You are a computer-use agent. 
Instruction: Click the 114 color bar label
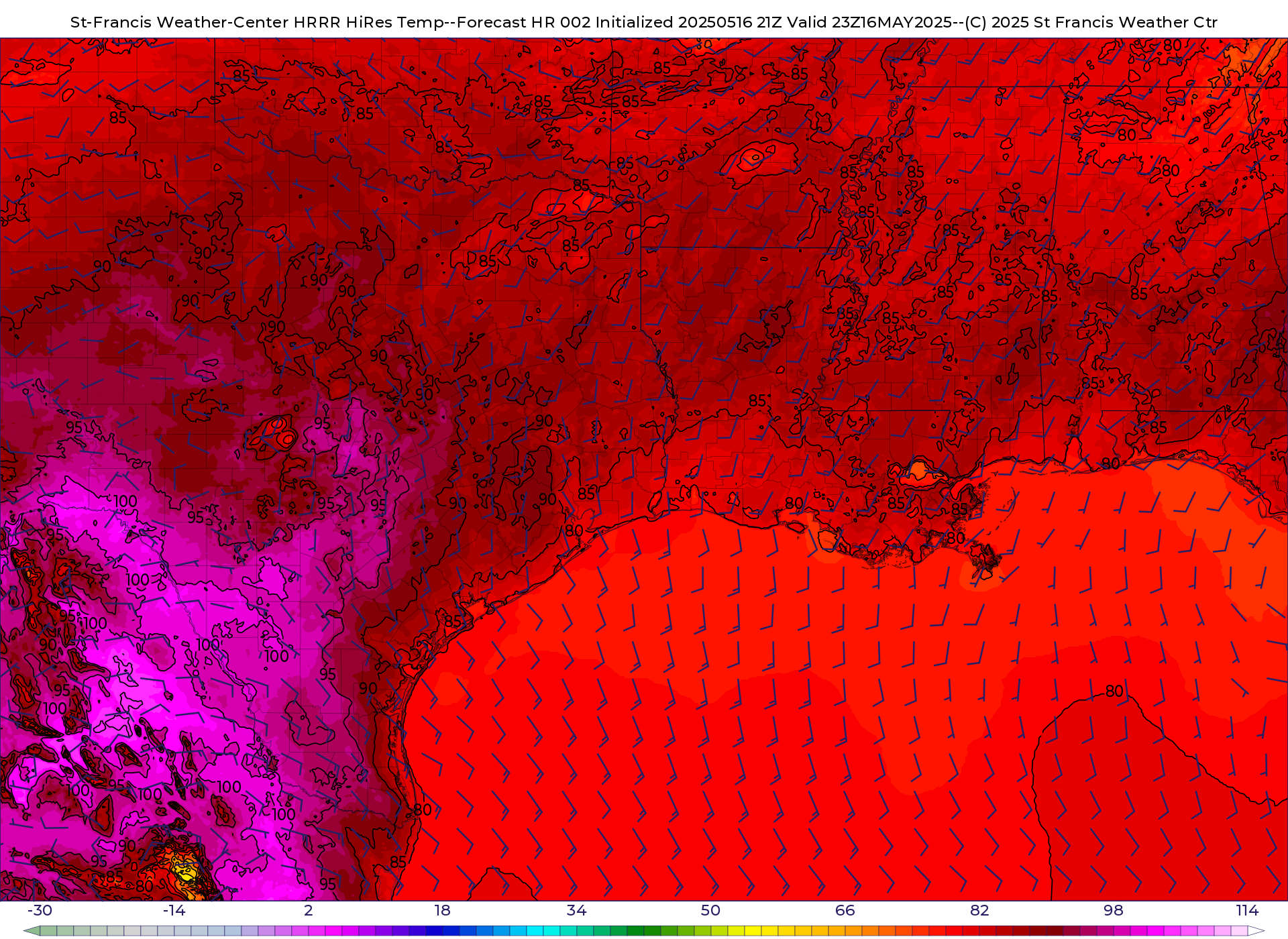point(1247,910)
